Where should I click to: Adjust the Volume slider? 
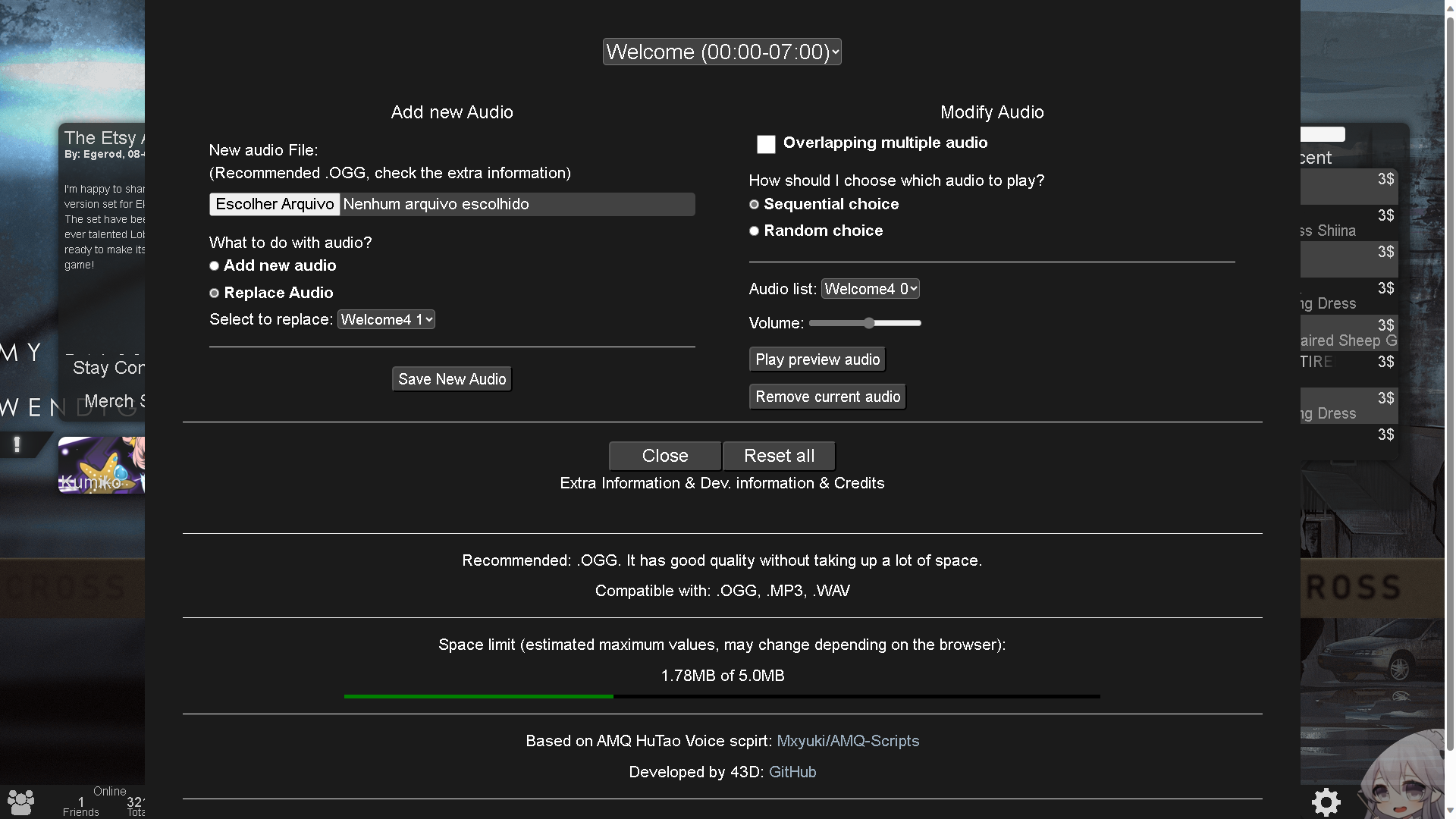869,323
